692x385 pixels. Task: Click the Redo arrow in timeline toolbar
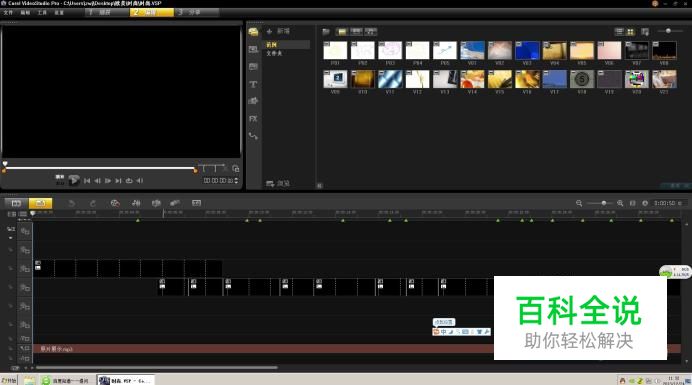93,203
